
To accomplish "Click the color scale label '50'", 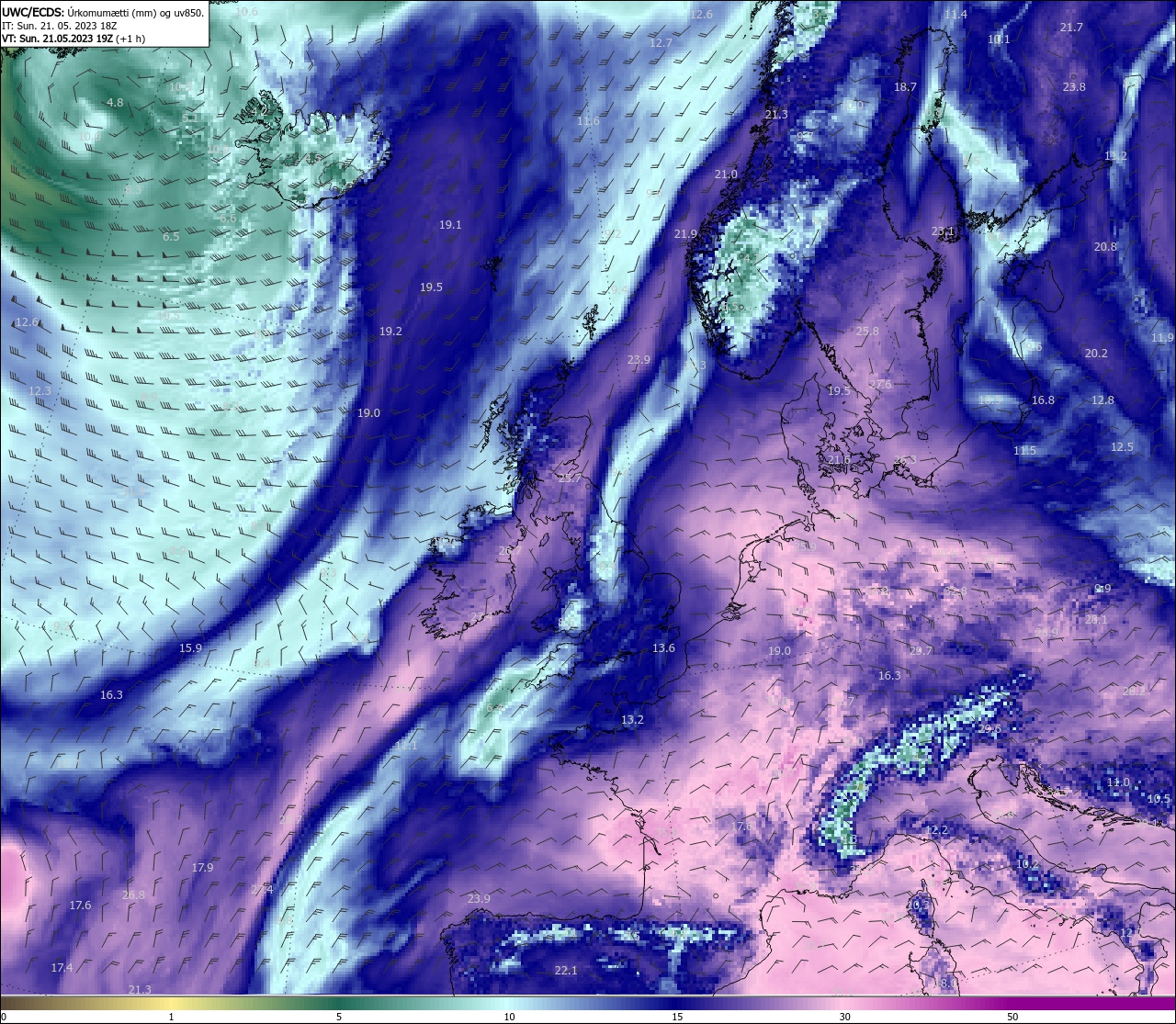I will [1012, 1017].
